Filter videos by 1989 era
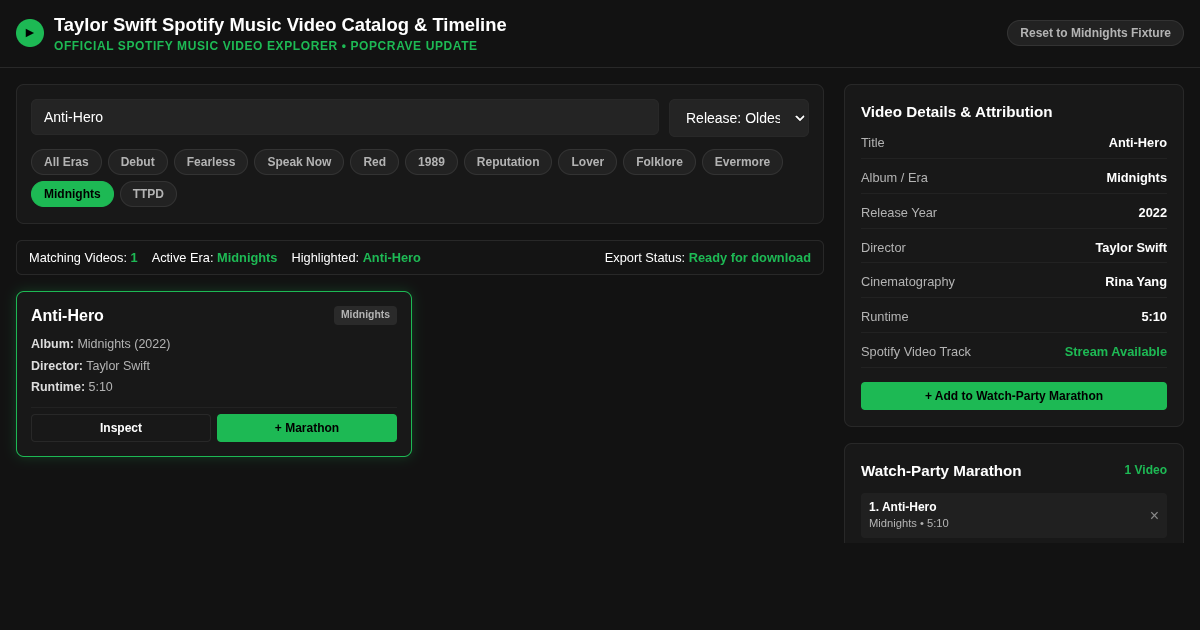 coord(431,162)
